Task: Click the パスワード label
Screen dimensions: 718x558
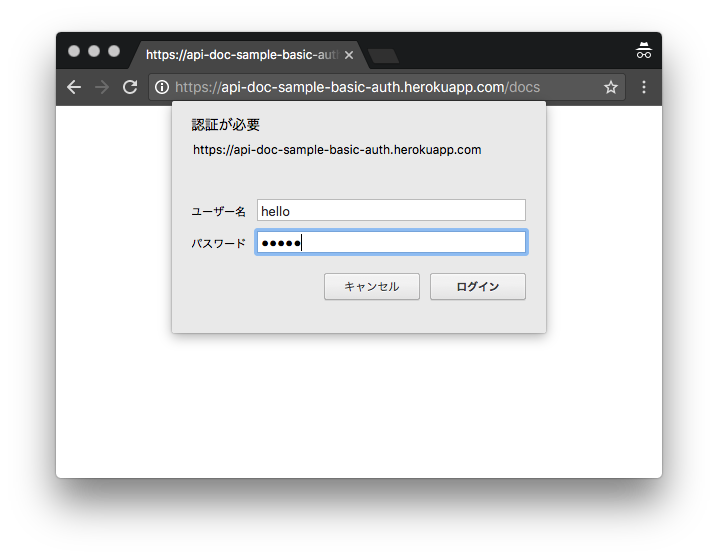Action: [218, 244]
